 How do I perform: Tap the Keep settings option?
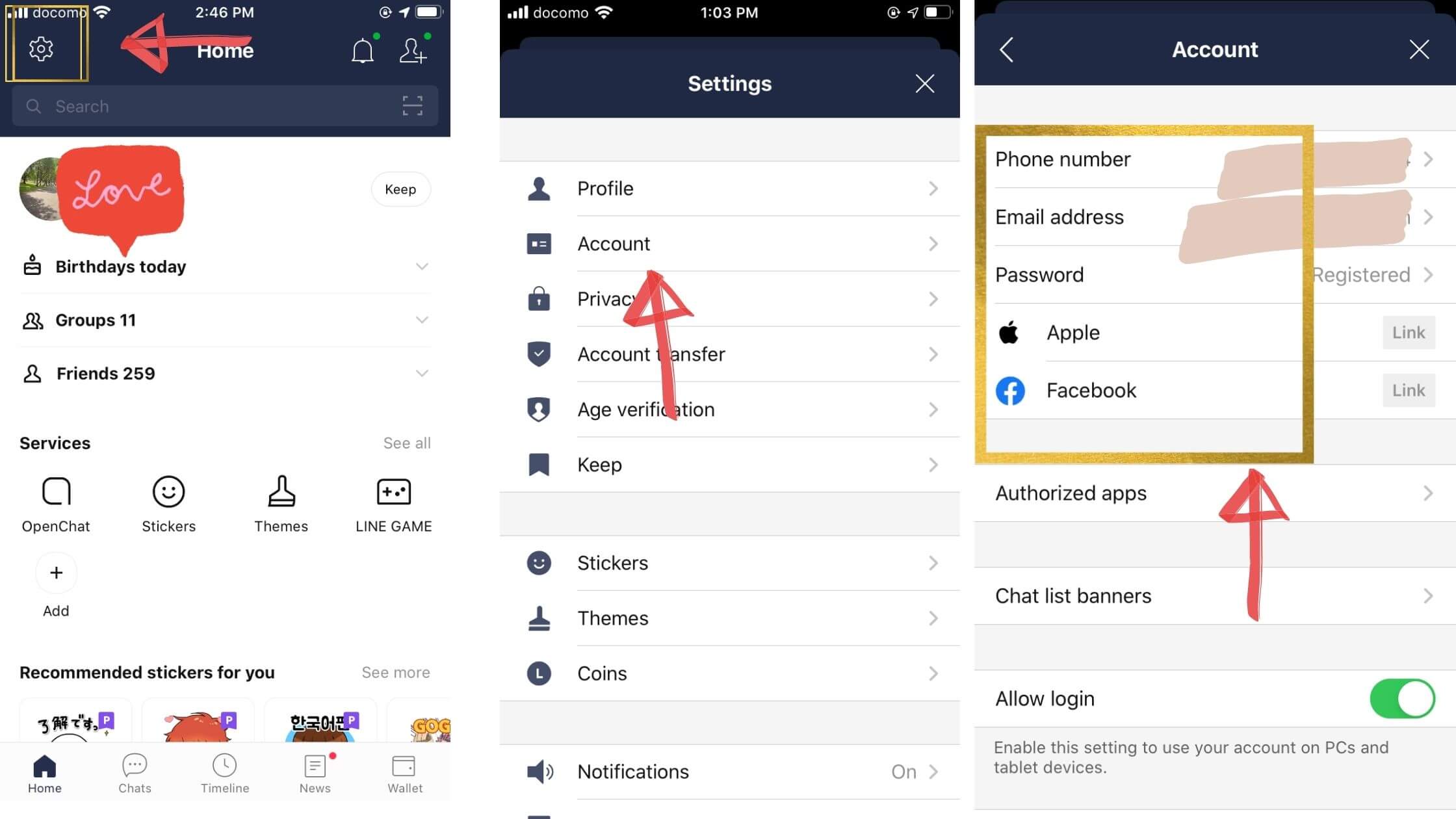[x=729, y=464]
